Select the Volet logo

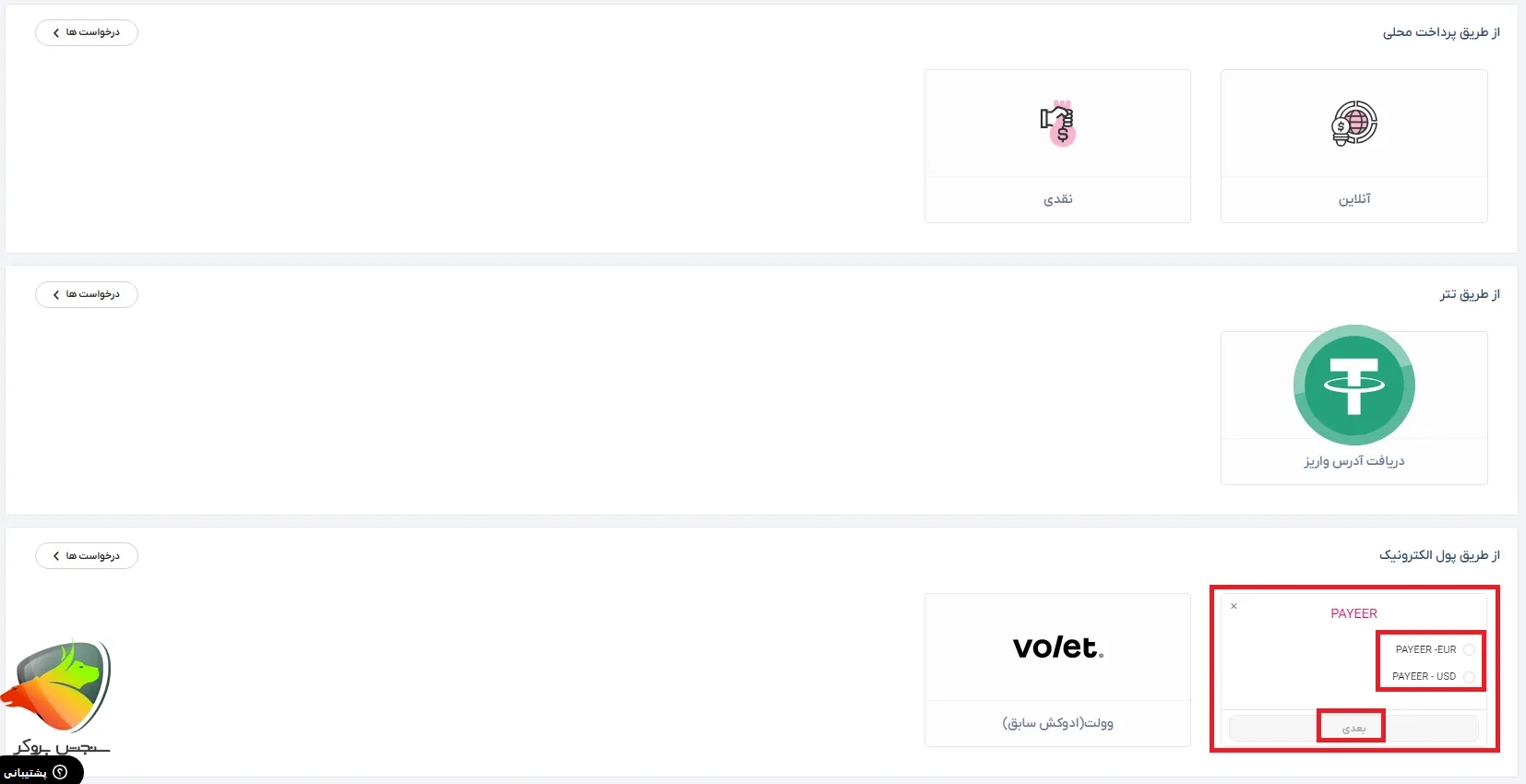tap(1057, 647)
